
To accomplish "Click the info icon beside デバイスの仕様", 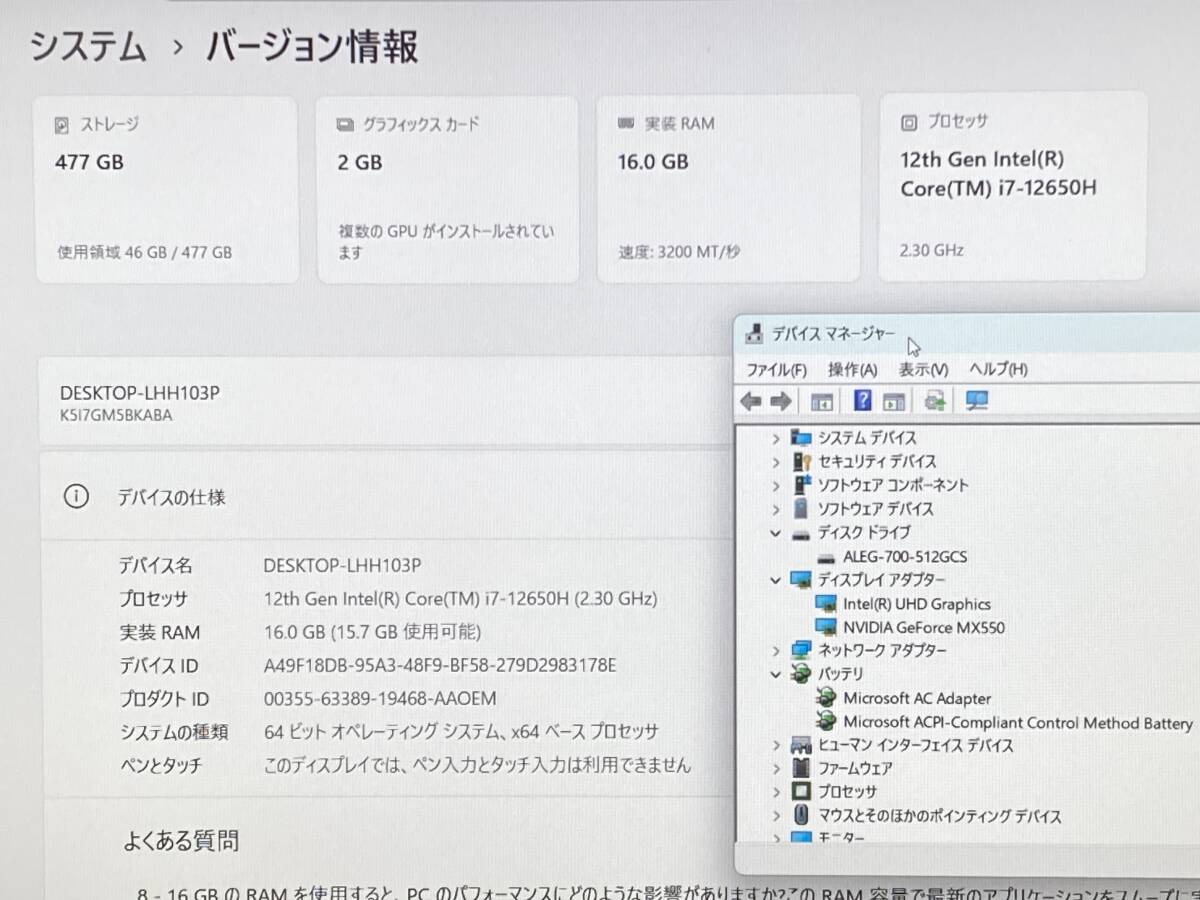I will [x=76, y=496].
